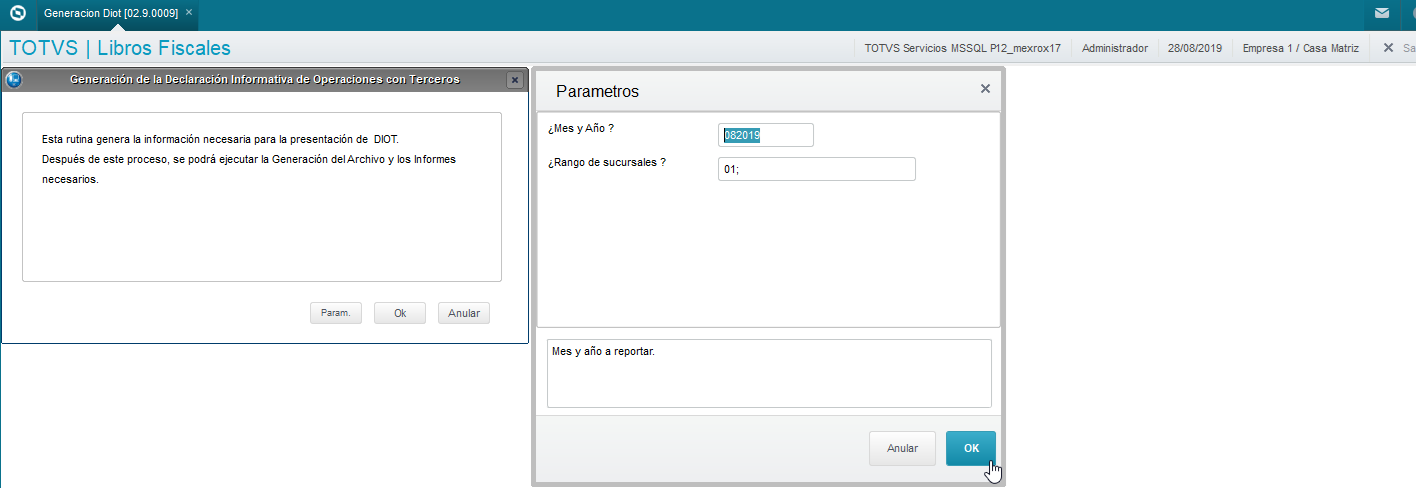Close the Generación de la Declaración window

[x=514, y=80]
